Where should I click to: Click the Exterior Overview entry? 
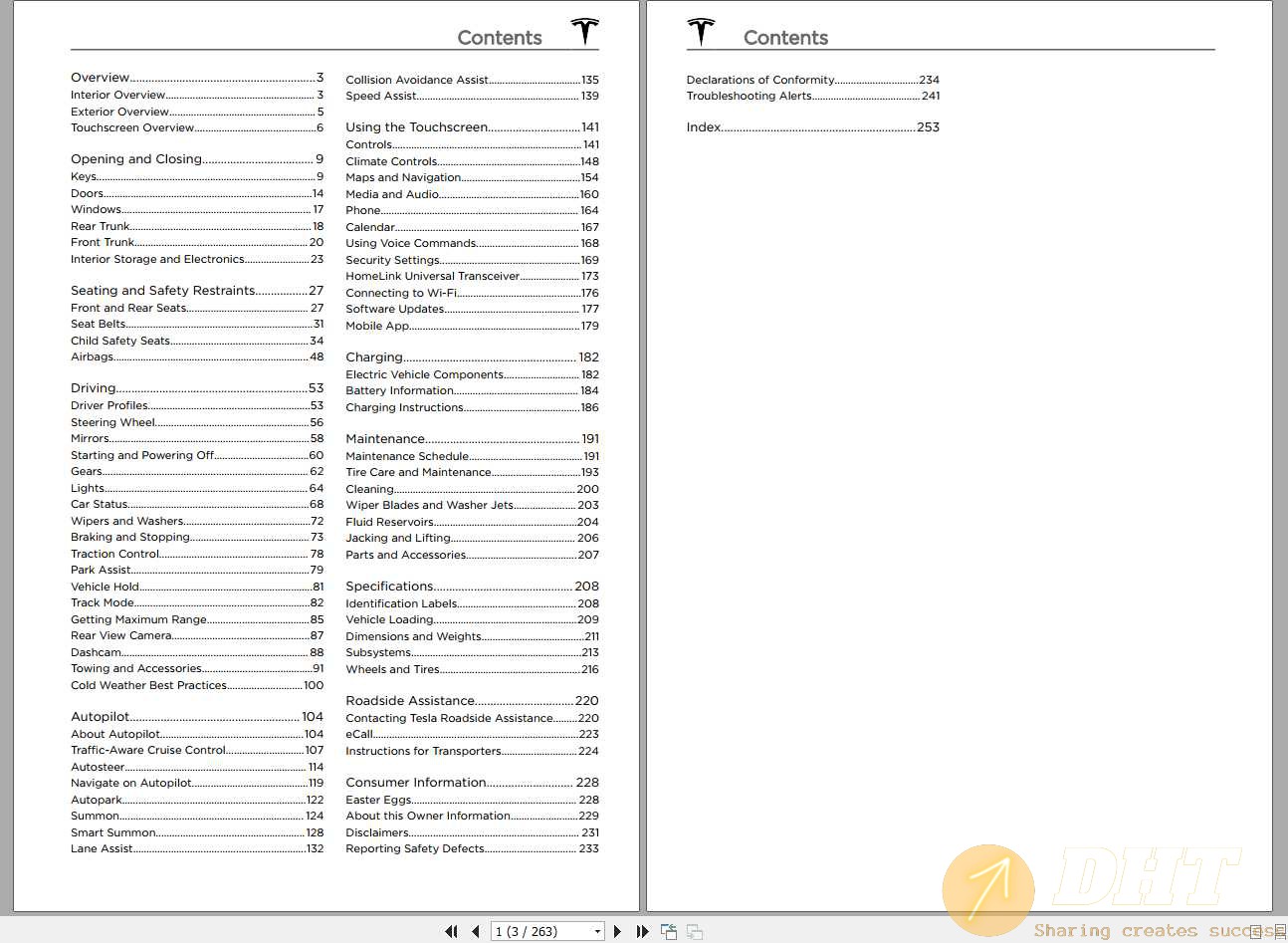(197, 112)
